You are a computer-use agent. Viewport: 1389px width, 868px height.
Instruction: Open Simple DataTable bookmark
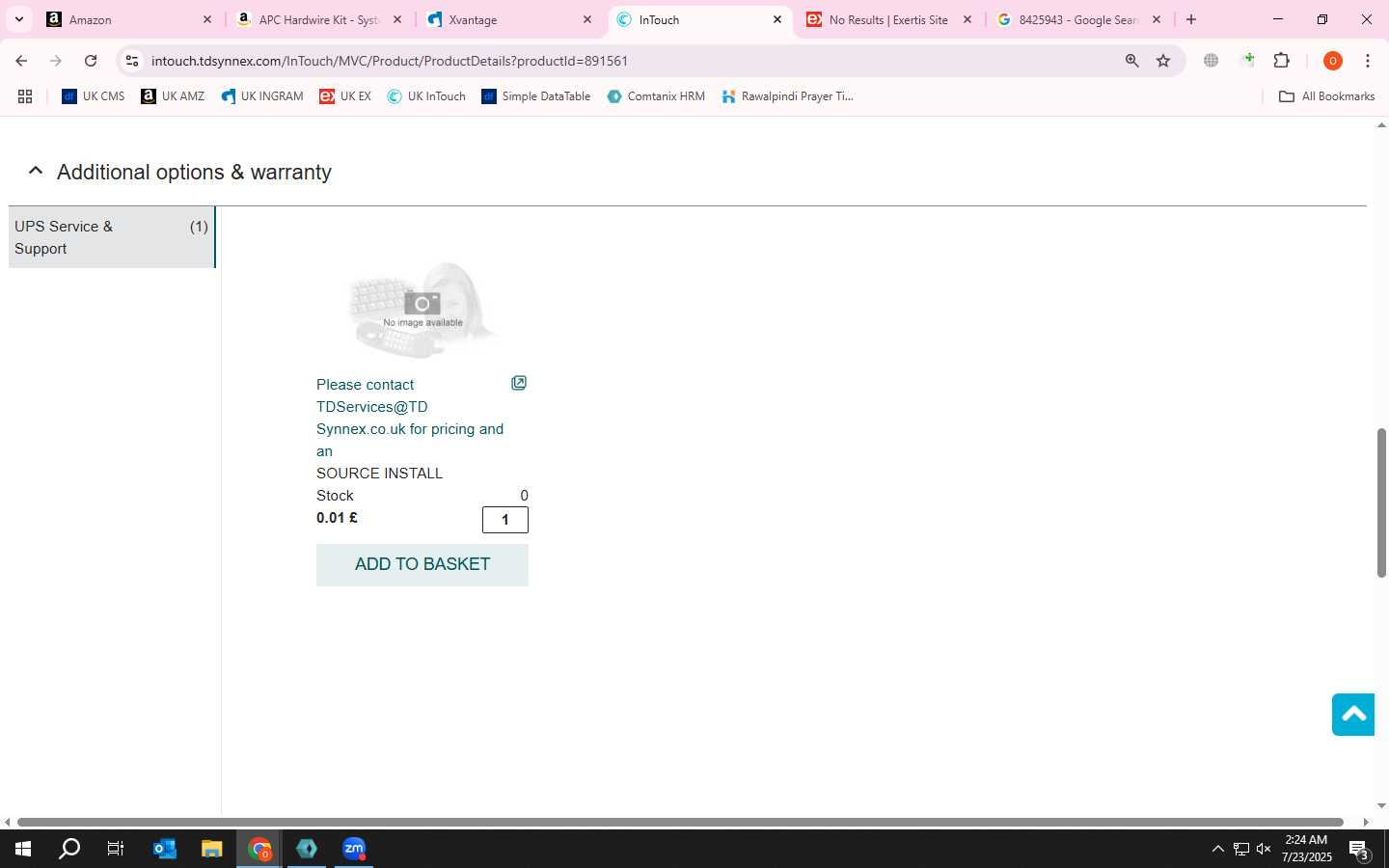pyautogui.click(x=536, y=96)
